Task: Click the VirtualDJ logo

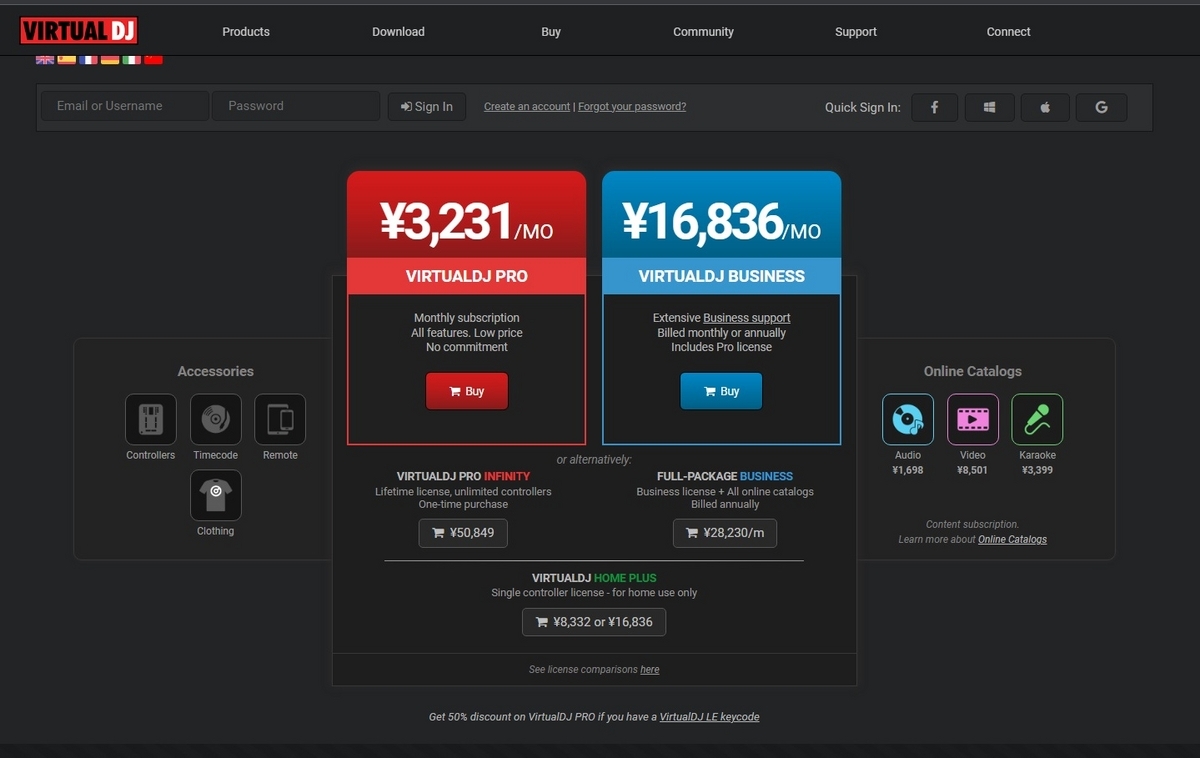Action: 79,31
